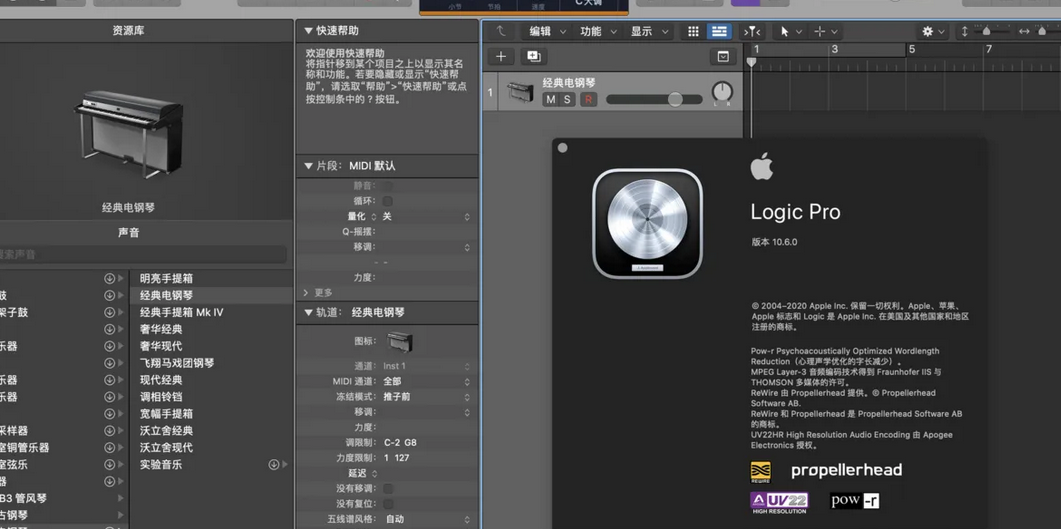This screenshot has width=1061, height=529.
Task: Open the 量化 关 dropdown
Action: 426,216
